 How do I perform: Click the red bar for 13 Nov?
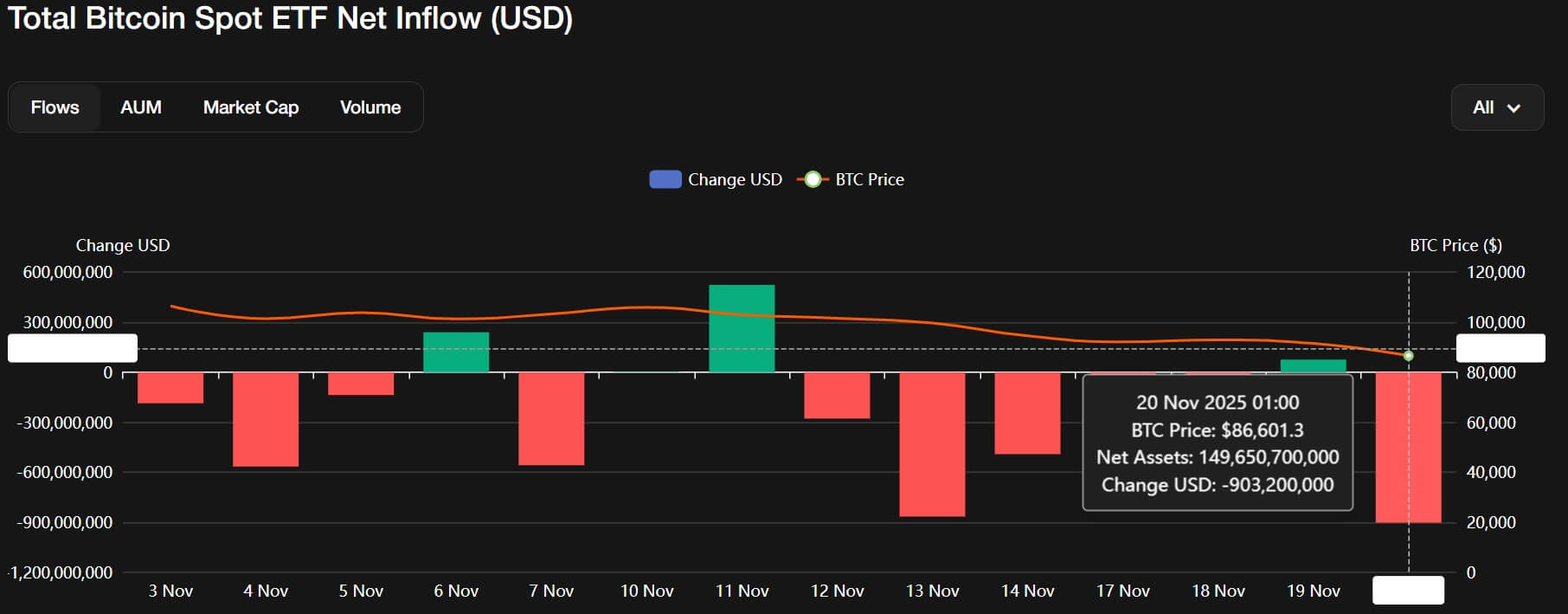932,444
